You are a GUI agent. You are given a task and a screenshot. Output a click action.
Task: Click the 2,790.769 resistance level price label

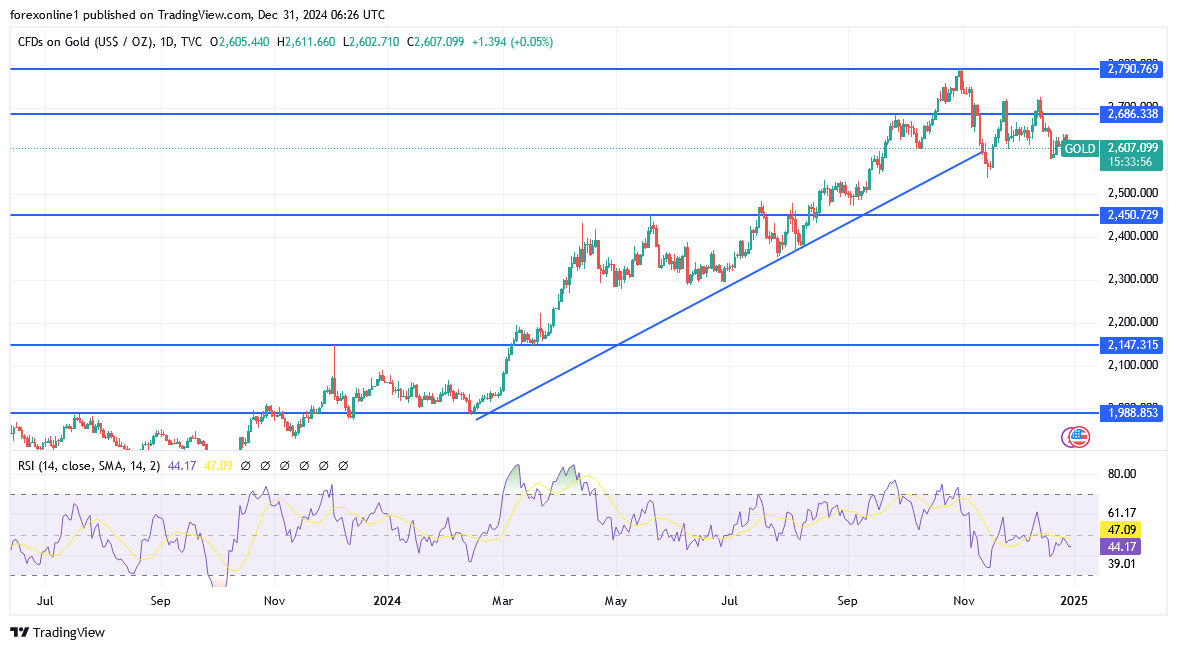click(1132, 69)
